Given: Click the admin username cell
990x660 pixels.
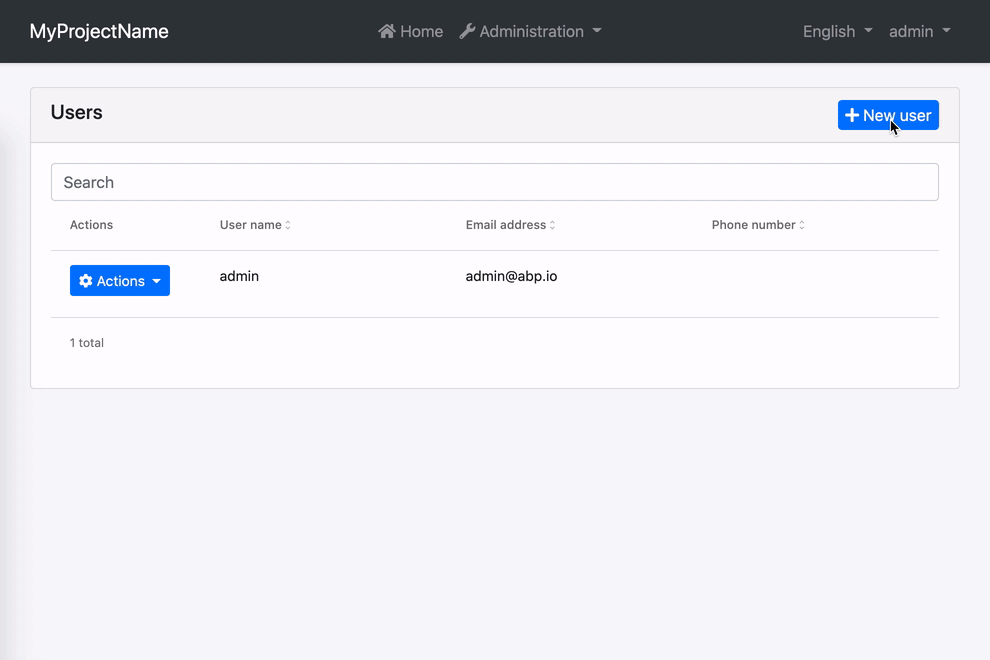Looking at the screenshot, I should pos(239,276).
